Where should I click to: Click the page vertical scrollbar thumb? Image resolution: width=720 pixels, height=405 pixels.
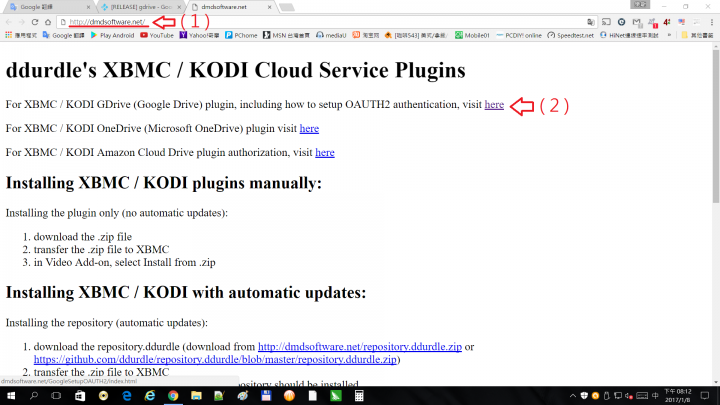(x=716, y=124)
